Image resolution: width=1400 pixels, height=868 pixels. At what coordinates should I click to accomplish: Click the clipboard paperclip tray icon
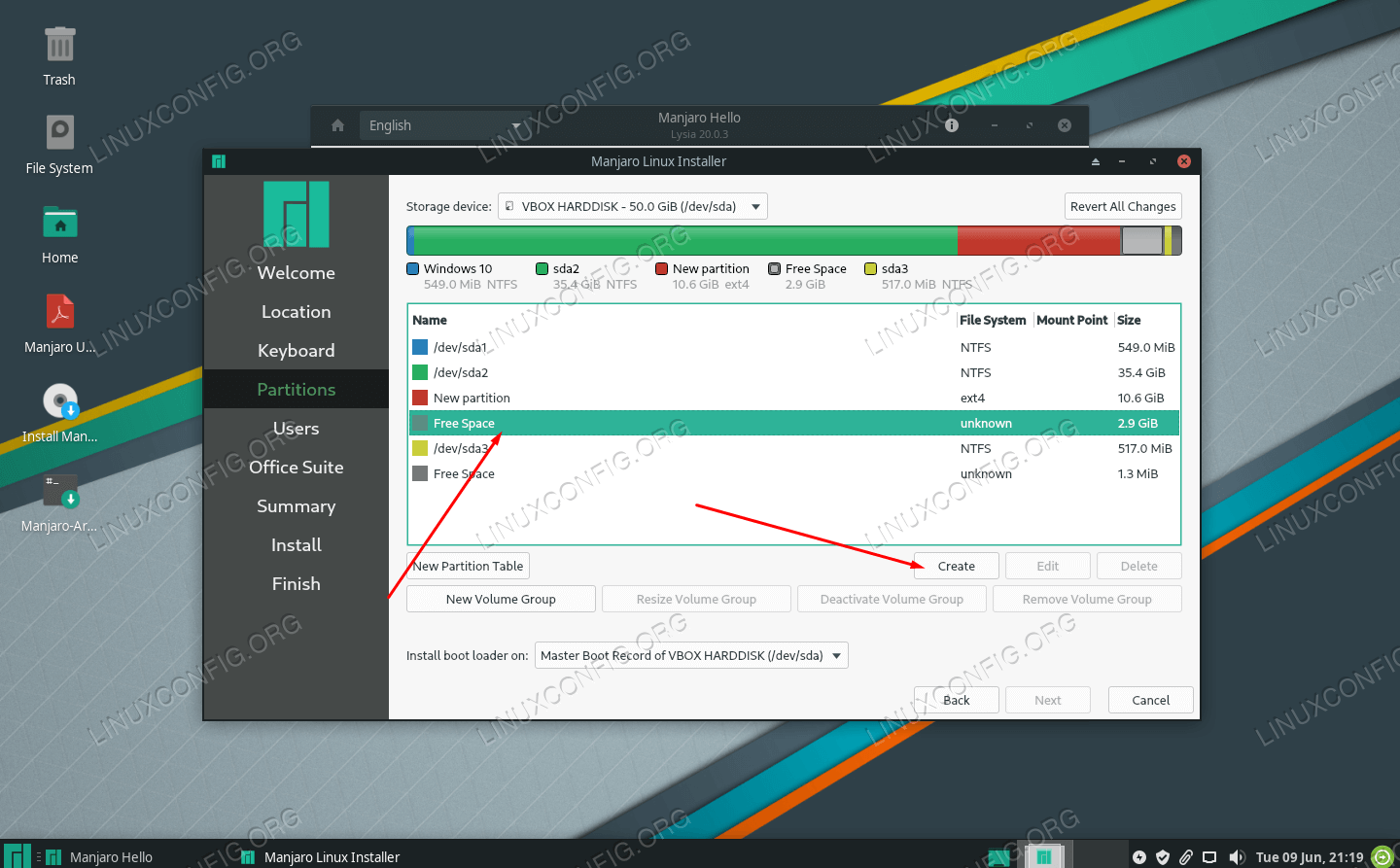[1186, 857]
